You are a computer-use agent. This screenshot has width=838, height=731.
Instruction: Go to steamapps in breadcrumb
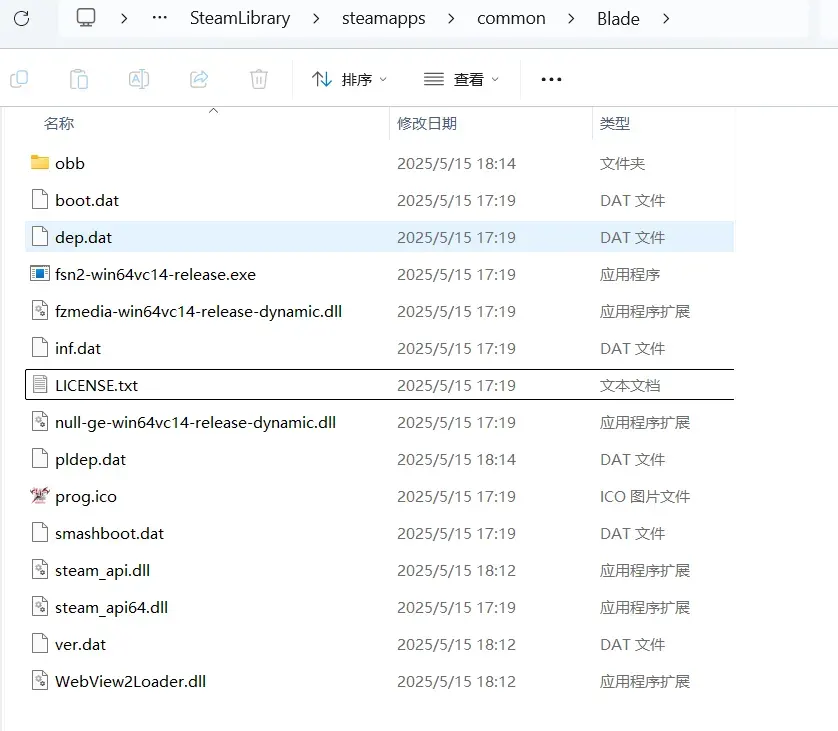[x=384, y=18]
